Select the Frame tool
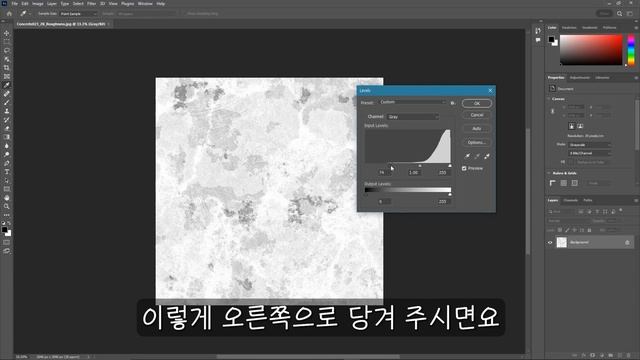Screen dimensions: 640x360 (7, 76)
